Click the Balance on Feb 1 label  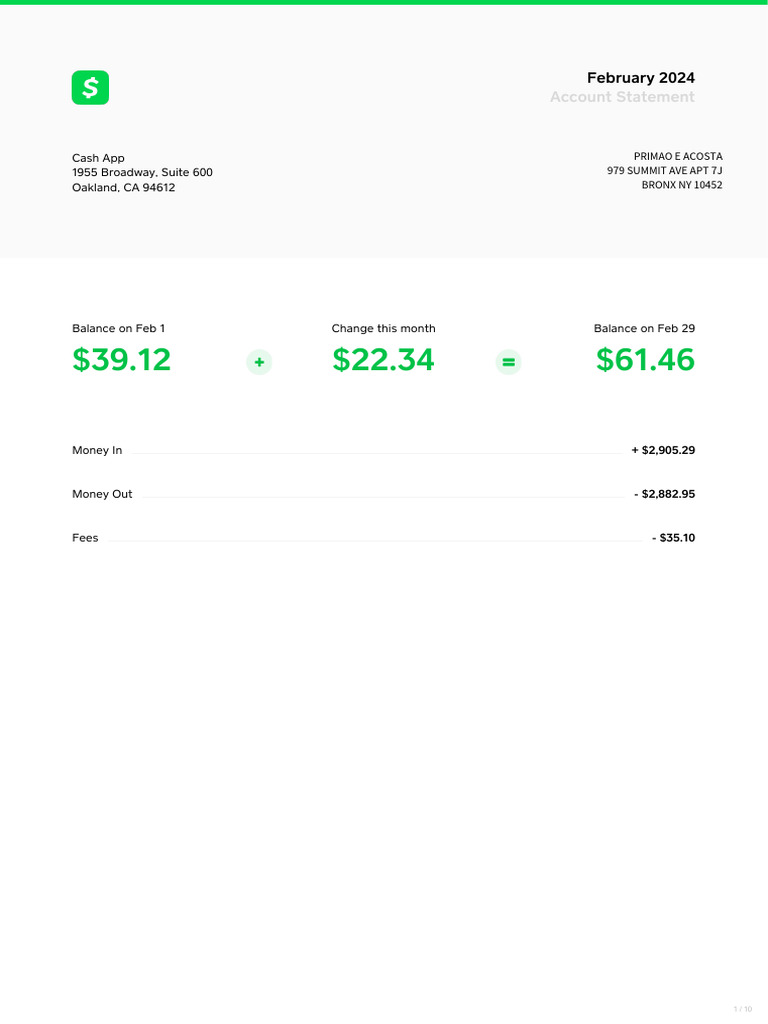point(119,329)
